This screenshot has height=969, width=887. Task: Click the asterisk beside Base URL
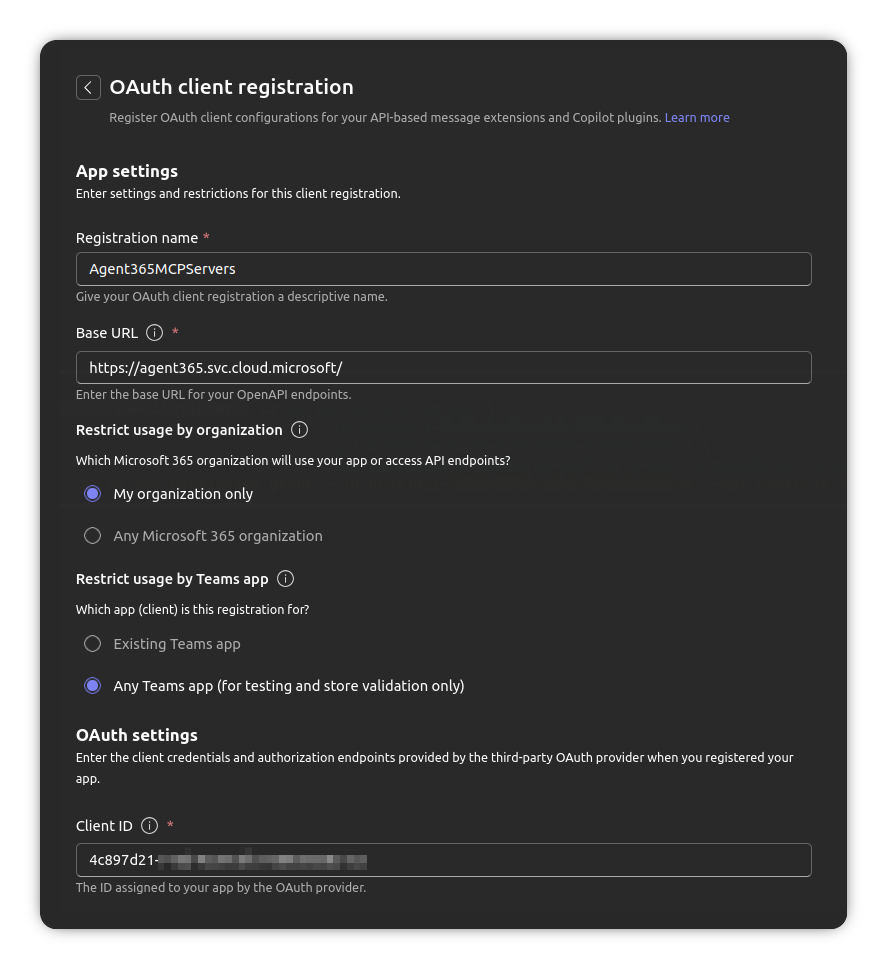tap(175, 333)
